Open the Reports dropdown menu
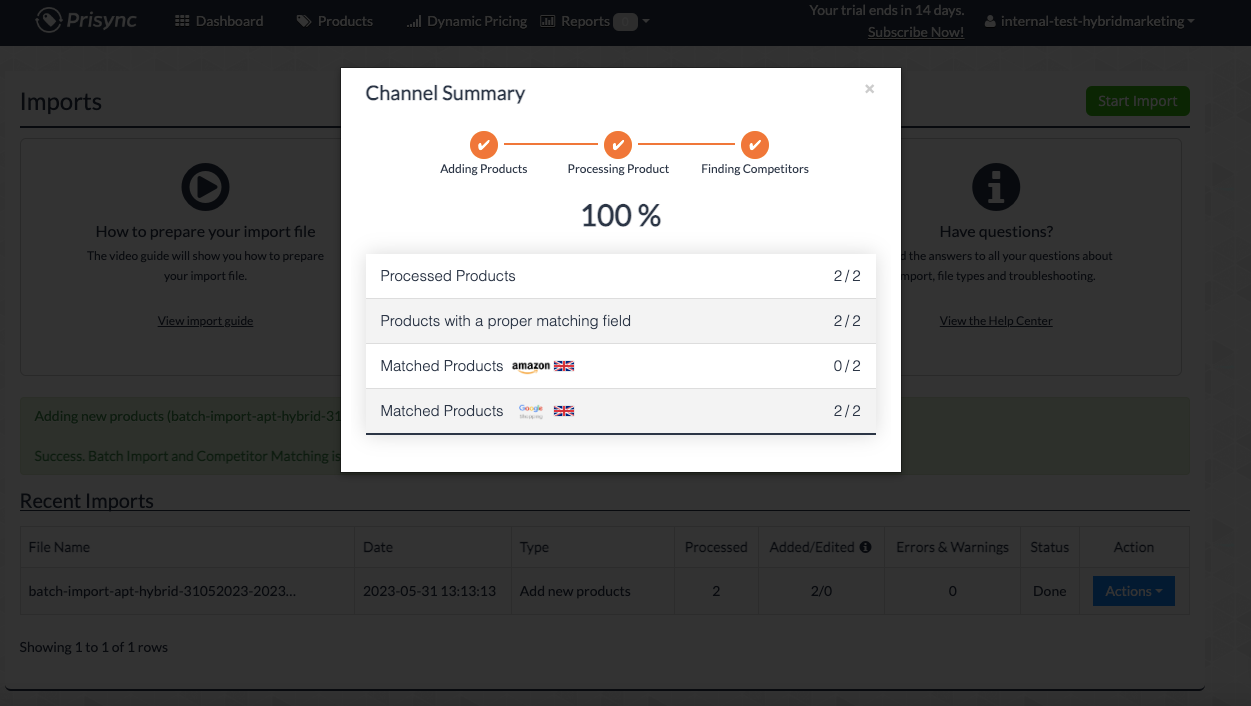The image size is (1251, 706). point(594,21)
